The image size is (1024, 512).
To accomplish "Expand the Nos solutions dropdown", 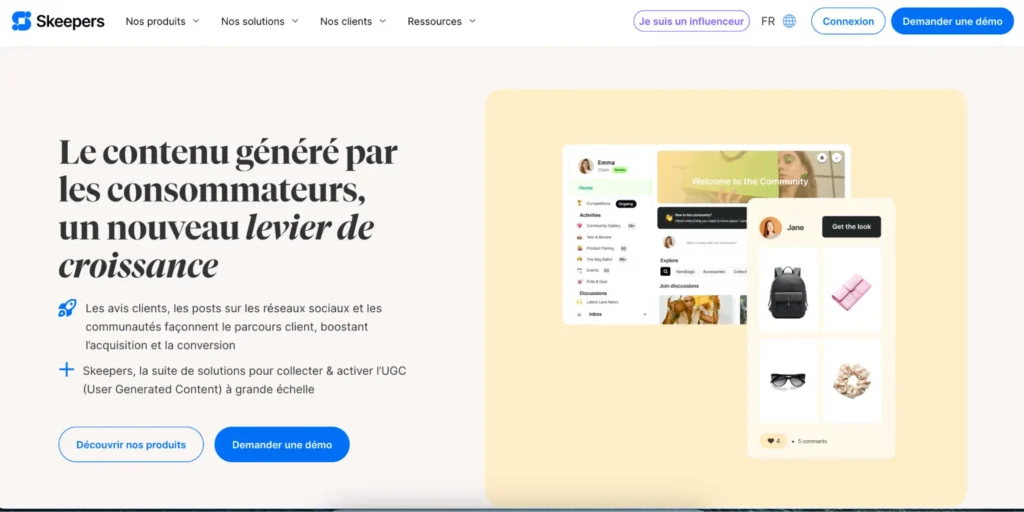I will [x=260, y=21].
